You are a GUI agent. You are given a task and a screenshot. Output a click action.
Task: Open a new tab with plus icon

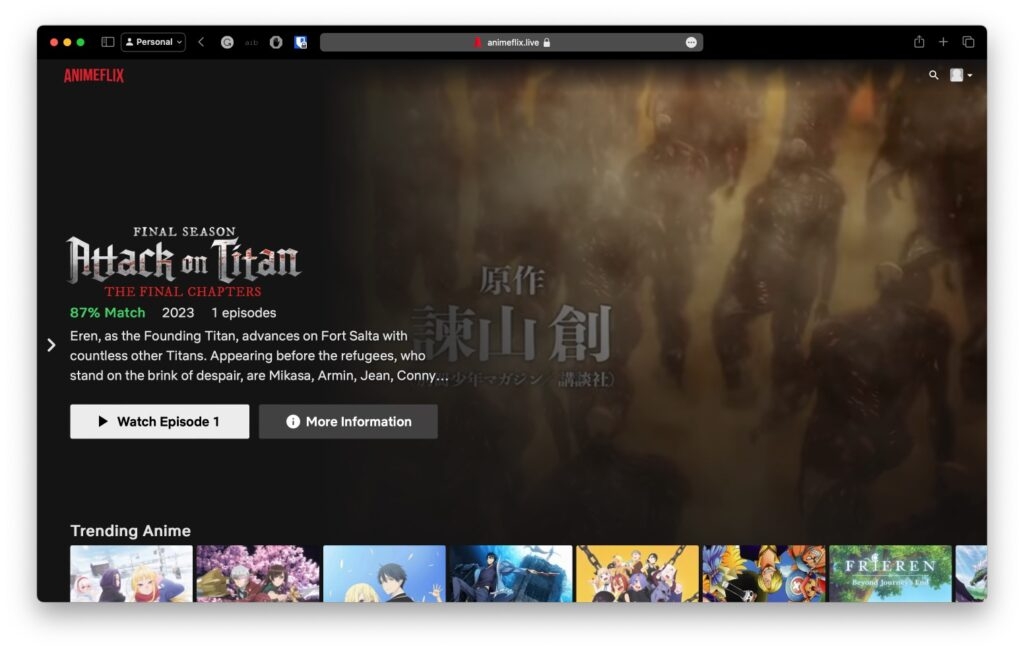pos(943,42)
